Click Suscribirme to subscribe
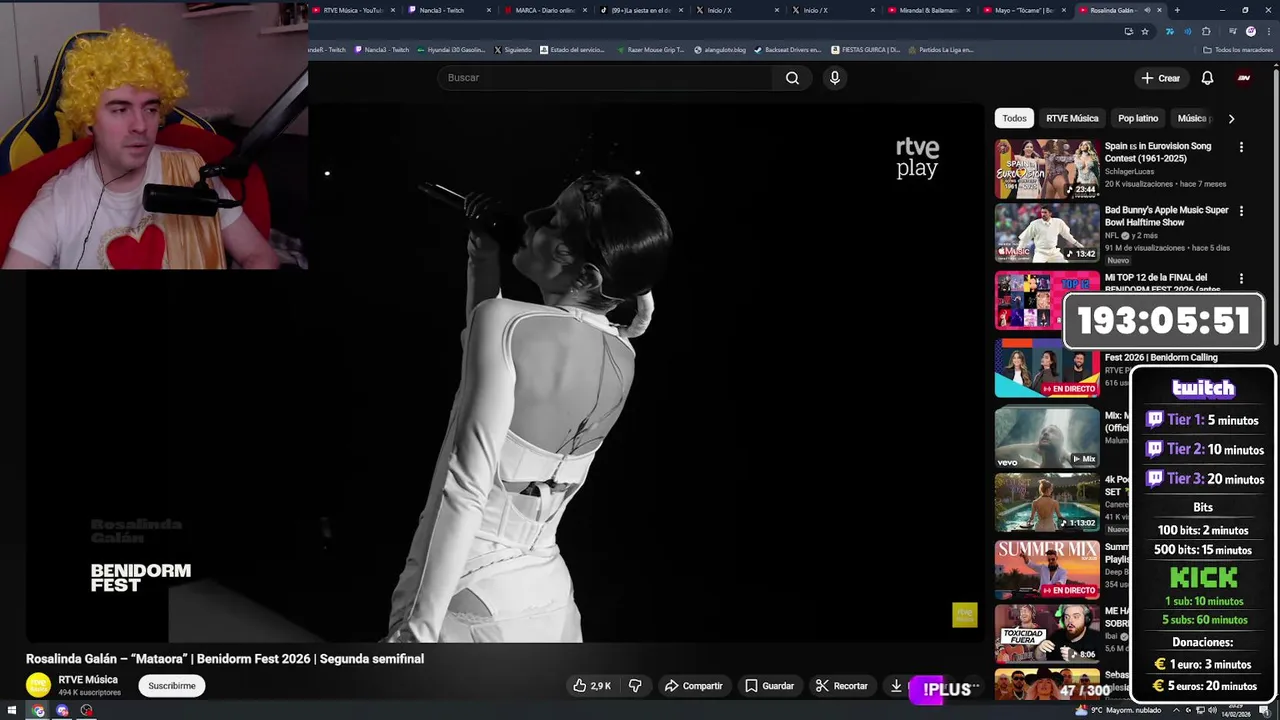1280x720 pixels. [172, 686]
